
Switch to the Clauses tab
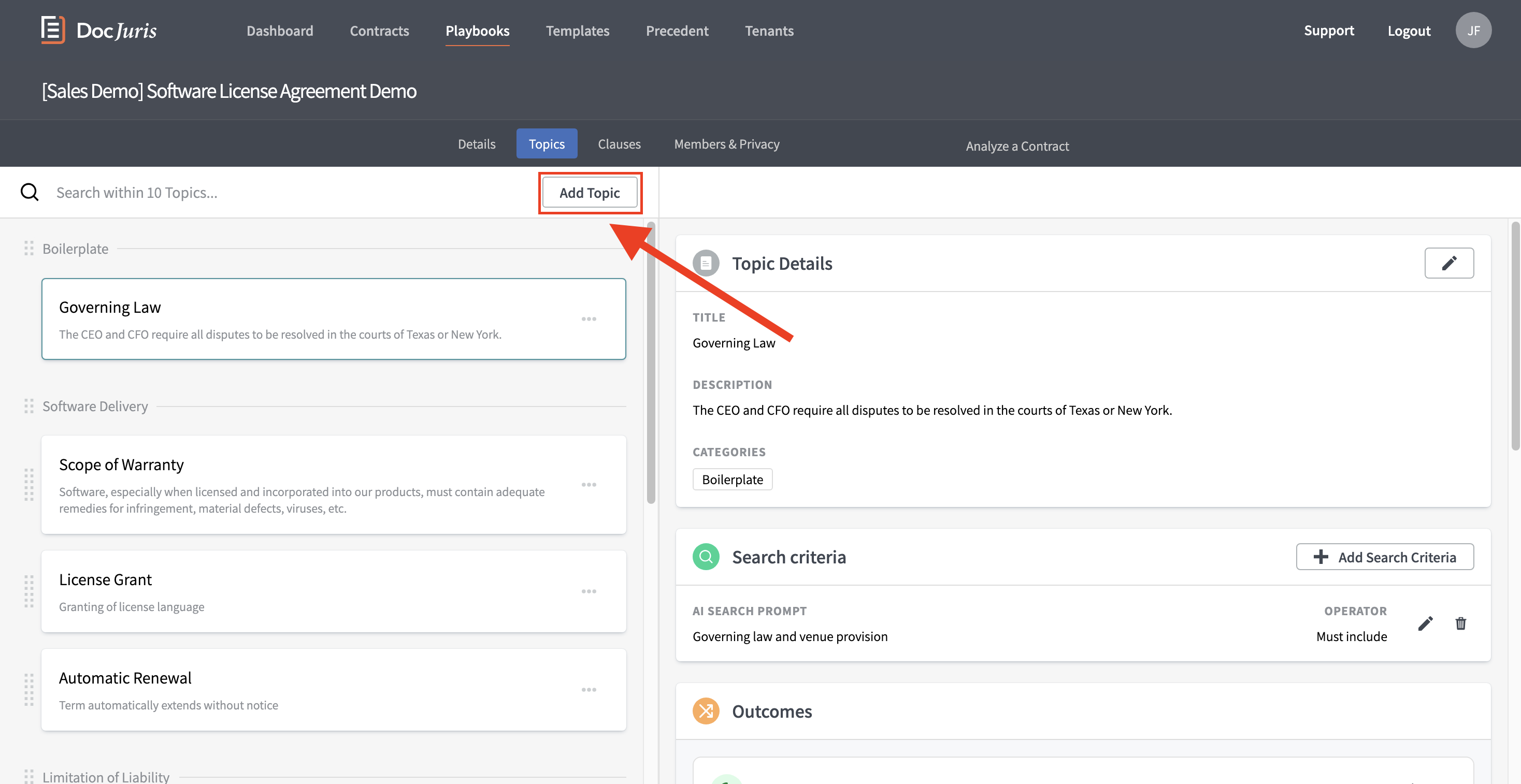(x=619, y=143)
